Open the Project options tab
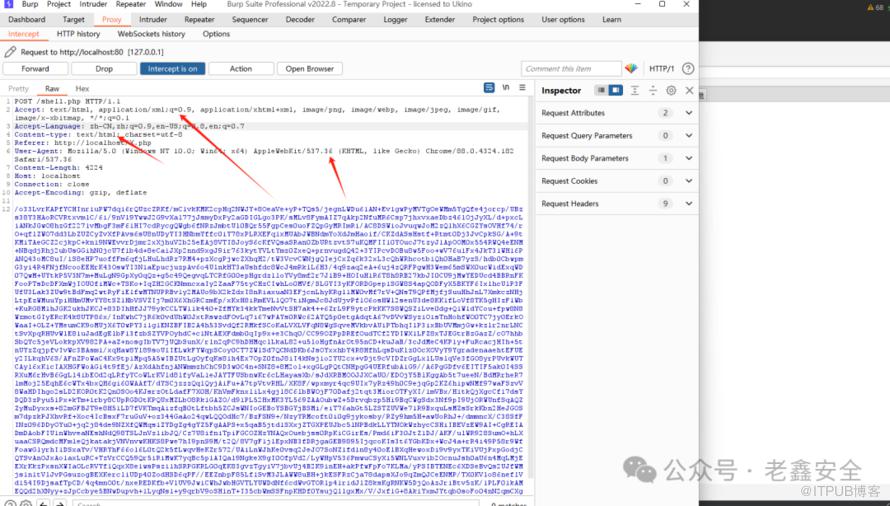The width and height of the screenshot is (890, 506). (x=498, y=19)
